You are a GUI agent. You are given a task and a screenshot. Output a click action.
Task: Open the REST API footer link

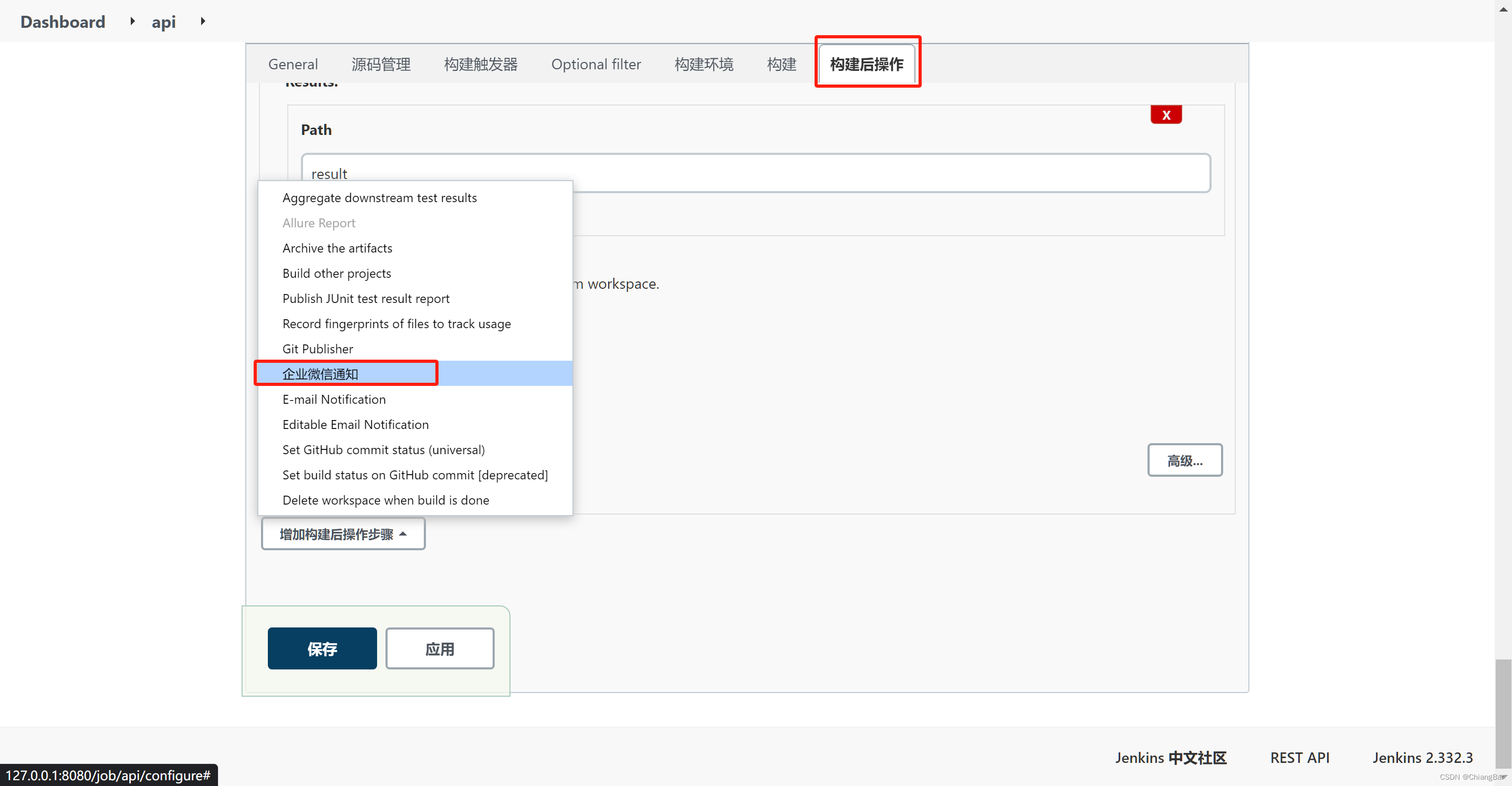(1300, 758)
